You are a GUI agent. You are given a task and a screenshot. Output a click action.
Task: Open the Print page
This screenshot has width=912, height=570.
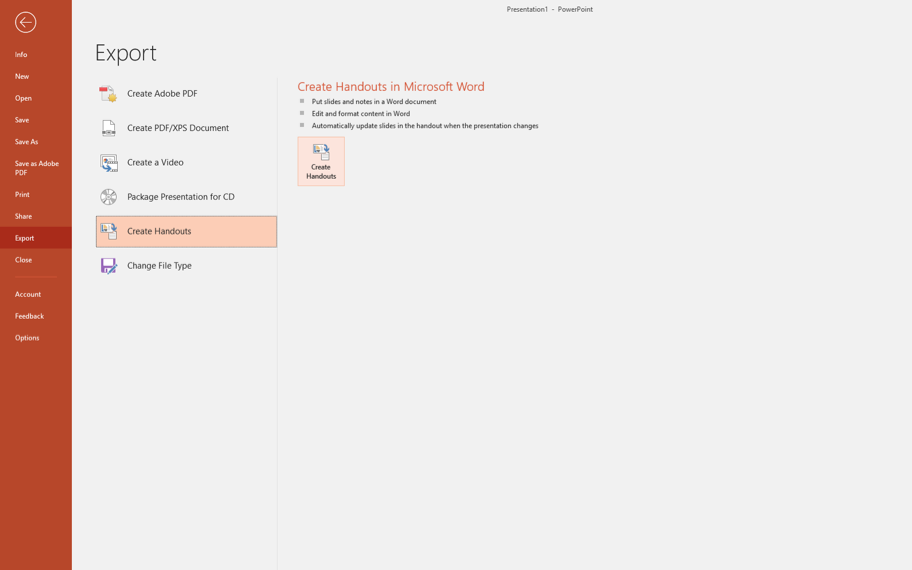click(22, 194)
